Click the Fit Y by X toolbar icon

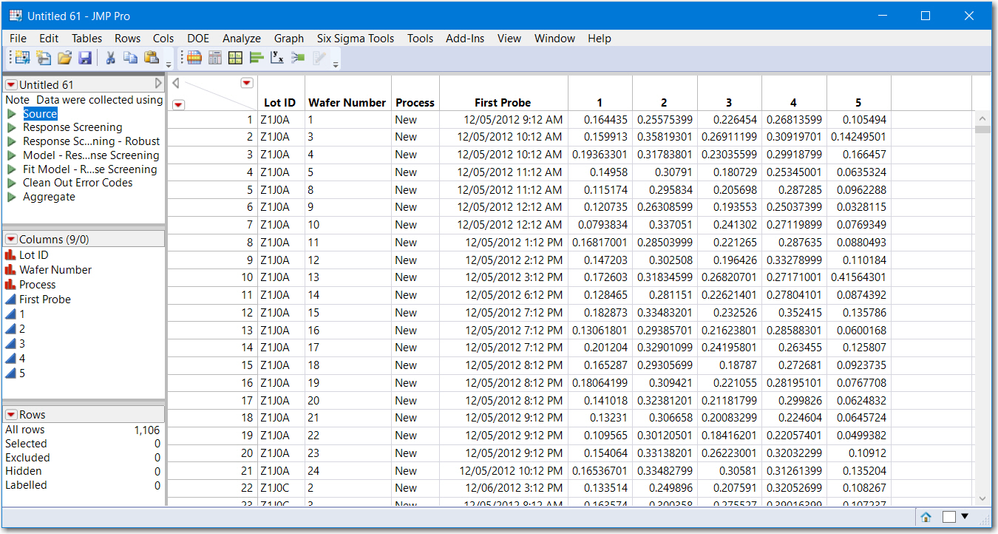(275, 59)
